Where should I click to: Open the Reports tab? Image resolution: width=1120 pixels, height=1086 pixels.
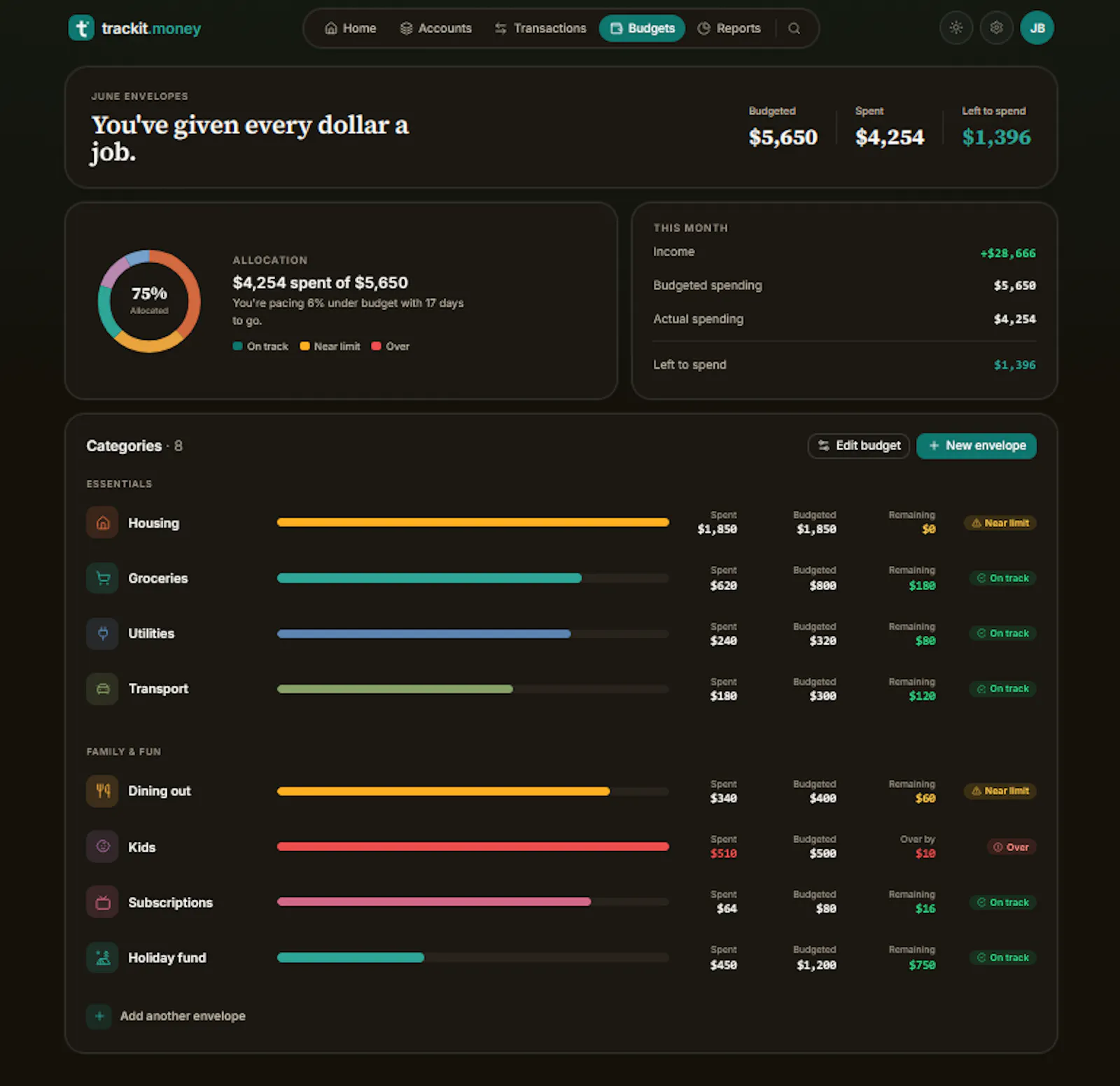point(729,29)
